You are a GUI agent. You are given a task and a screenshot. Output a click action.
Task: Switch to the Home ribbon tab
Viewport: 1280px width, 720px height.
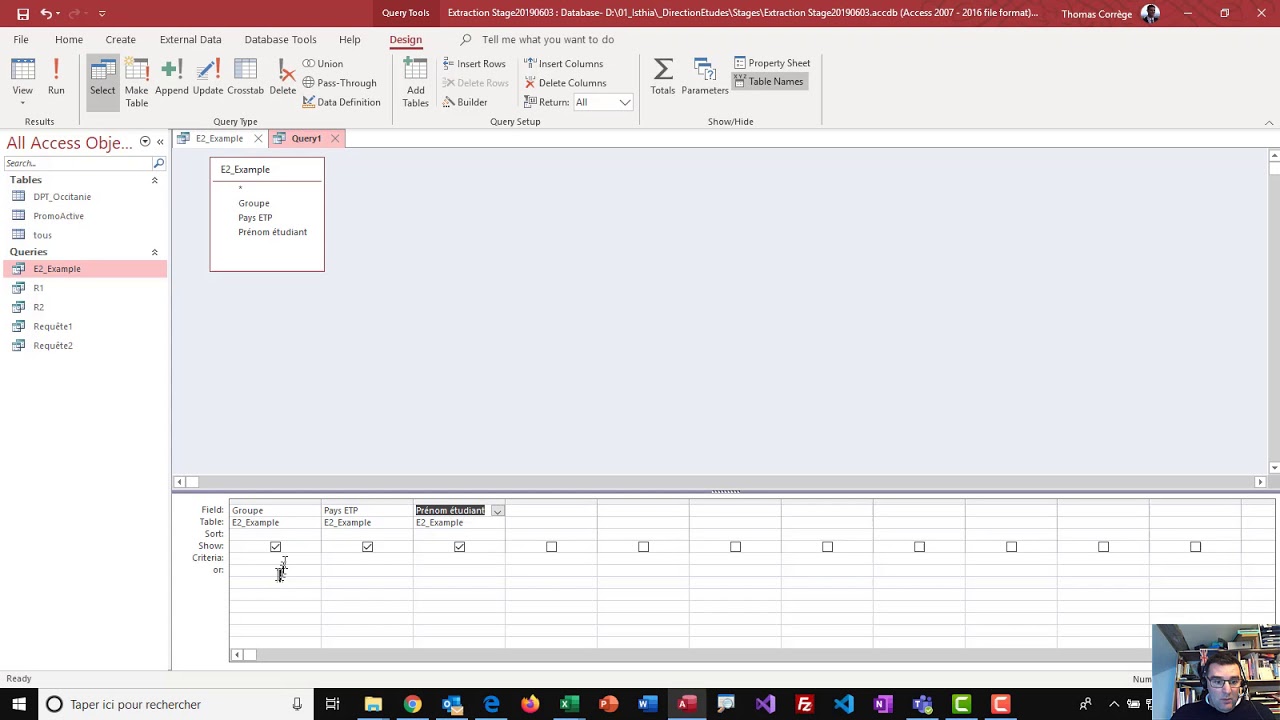pyautogui.click(x=69, y=39)
